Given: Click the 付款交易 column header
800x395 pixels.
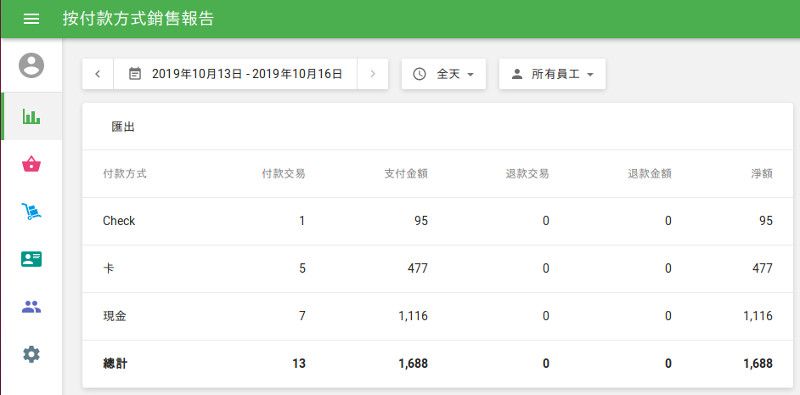Looking at the screenshot, I should pyautogui.click(x=283, y=174).
